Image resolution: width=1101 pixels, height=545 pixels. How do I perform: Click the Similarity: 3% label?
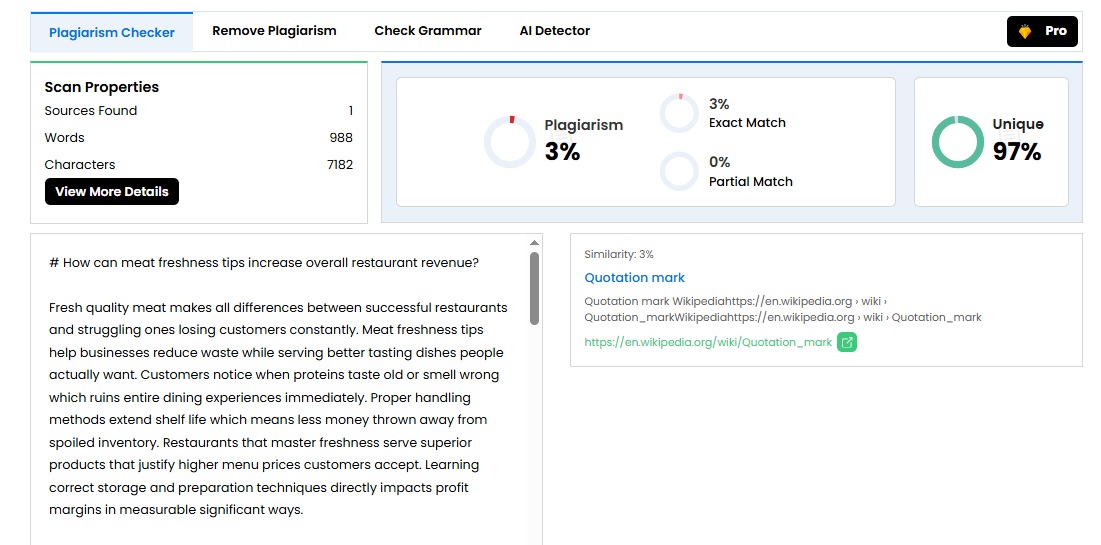[x=619, y=255]
